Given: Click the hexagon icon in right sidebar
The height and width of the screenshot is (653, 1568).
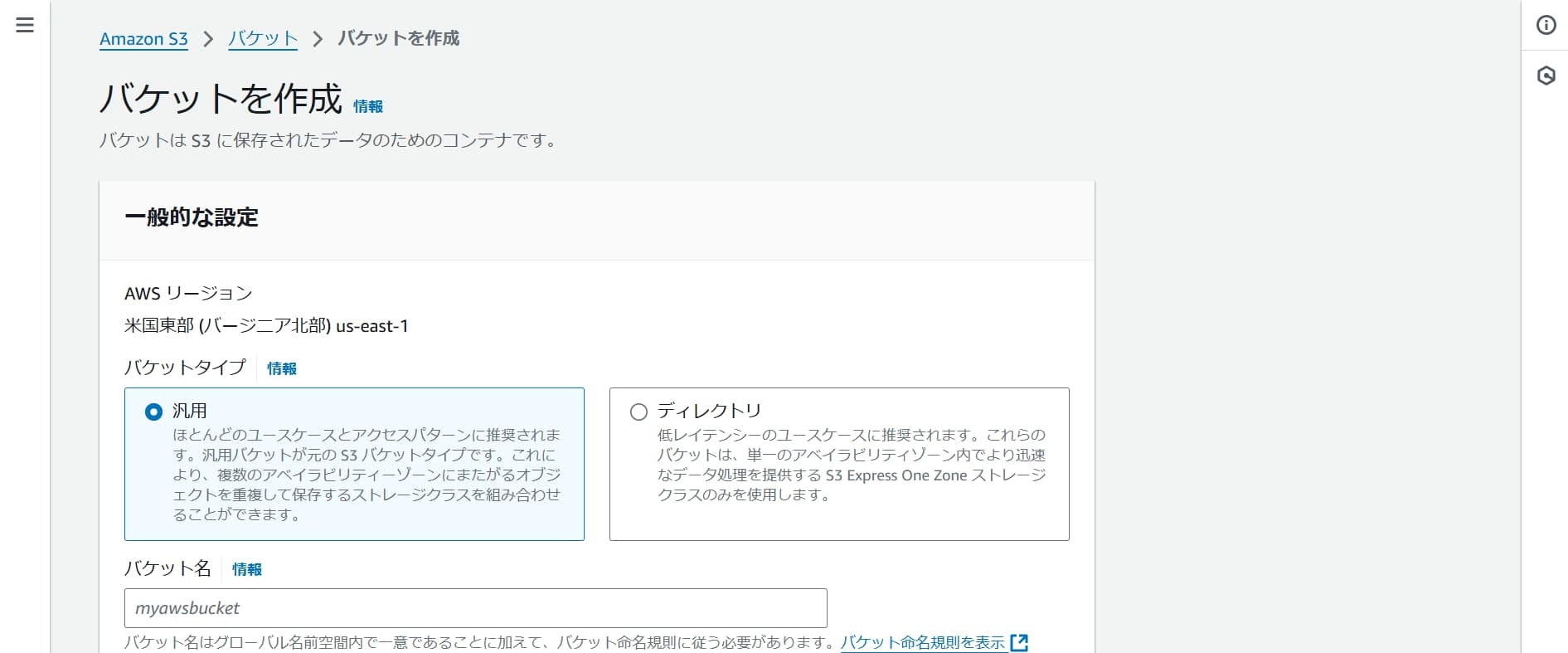Looking at the screenshot, I should click(1546, 76).
